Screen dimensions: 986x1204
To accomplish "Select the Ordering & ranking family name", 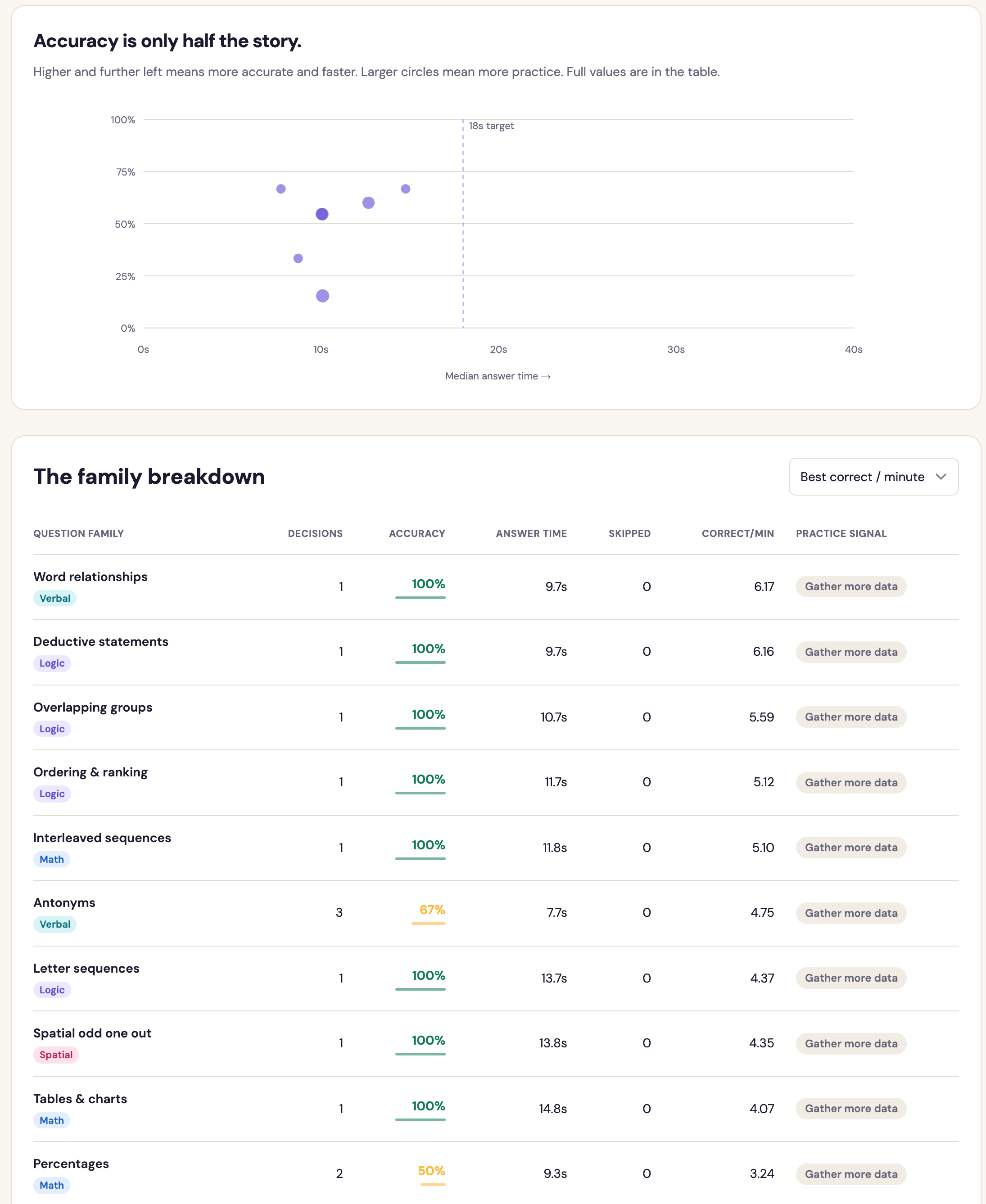I will (x=90, y=772).
